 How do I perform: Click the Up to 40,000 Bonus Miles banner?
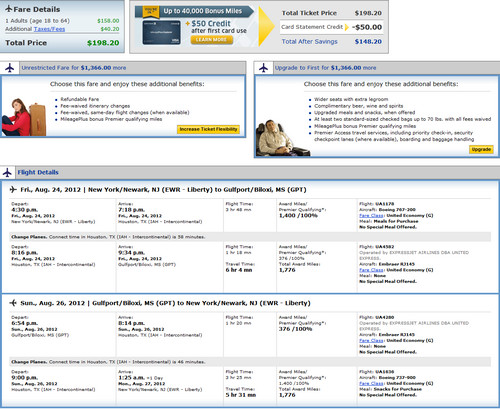point(194,11)
